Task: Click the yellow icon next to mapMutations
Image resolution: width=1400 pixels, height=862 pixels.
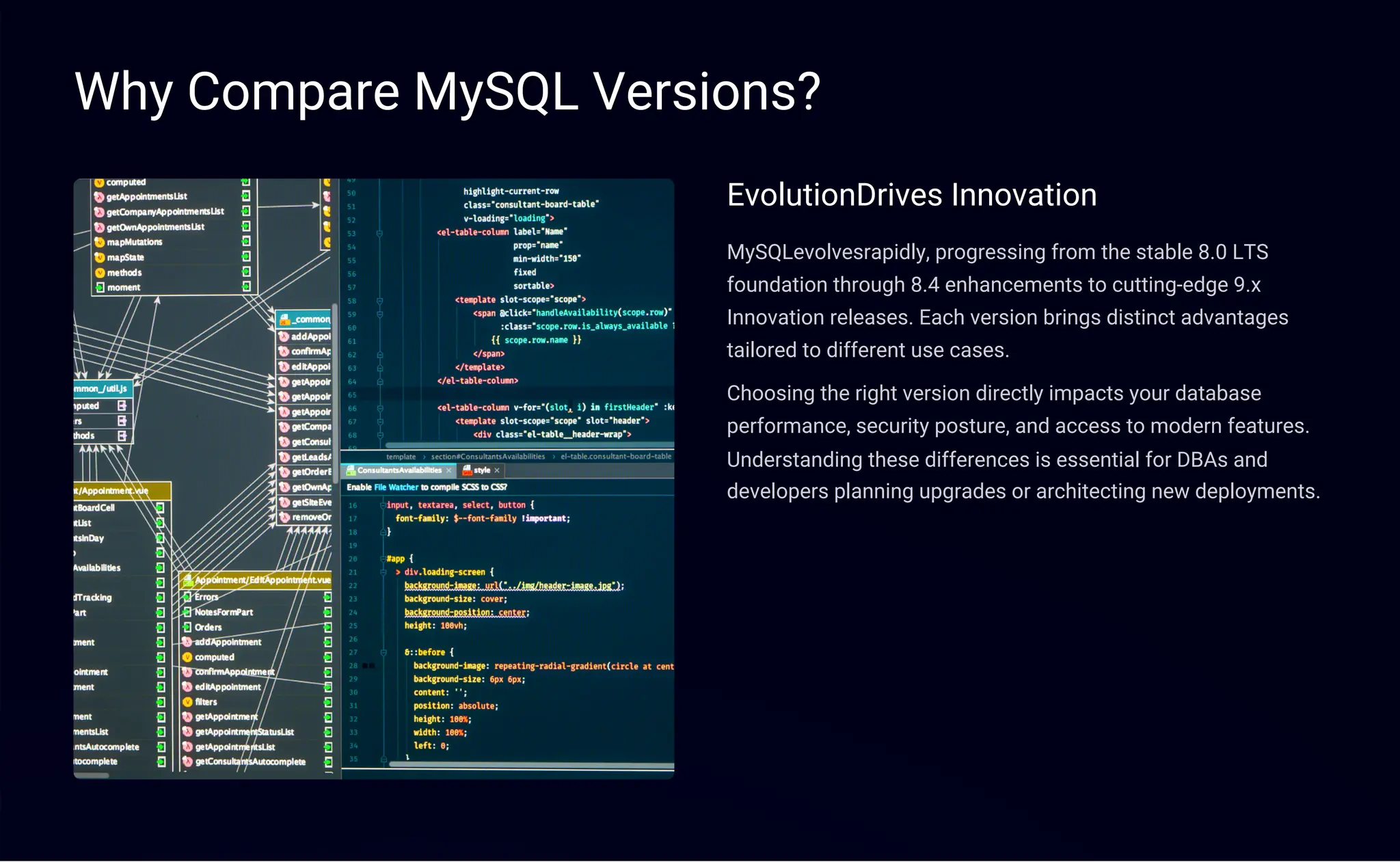Action: click(x=100, y=242)
